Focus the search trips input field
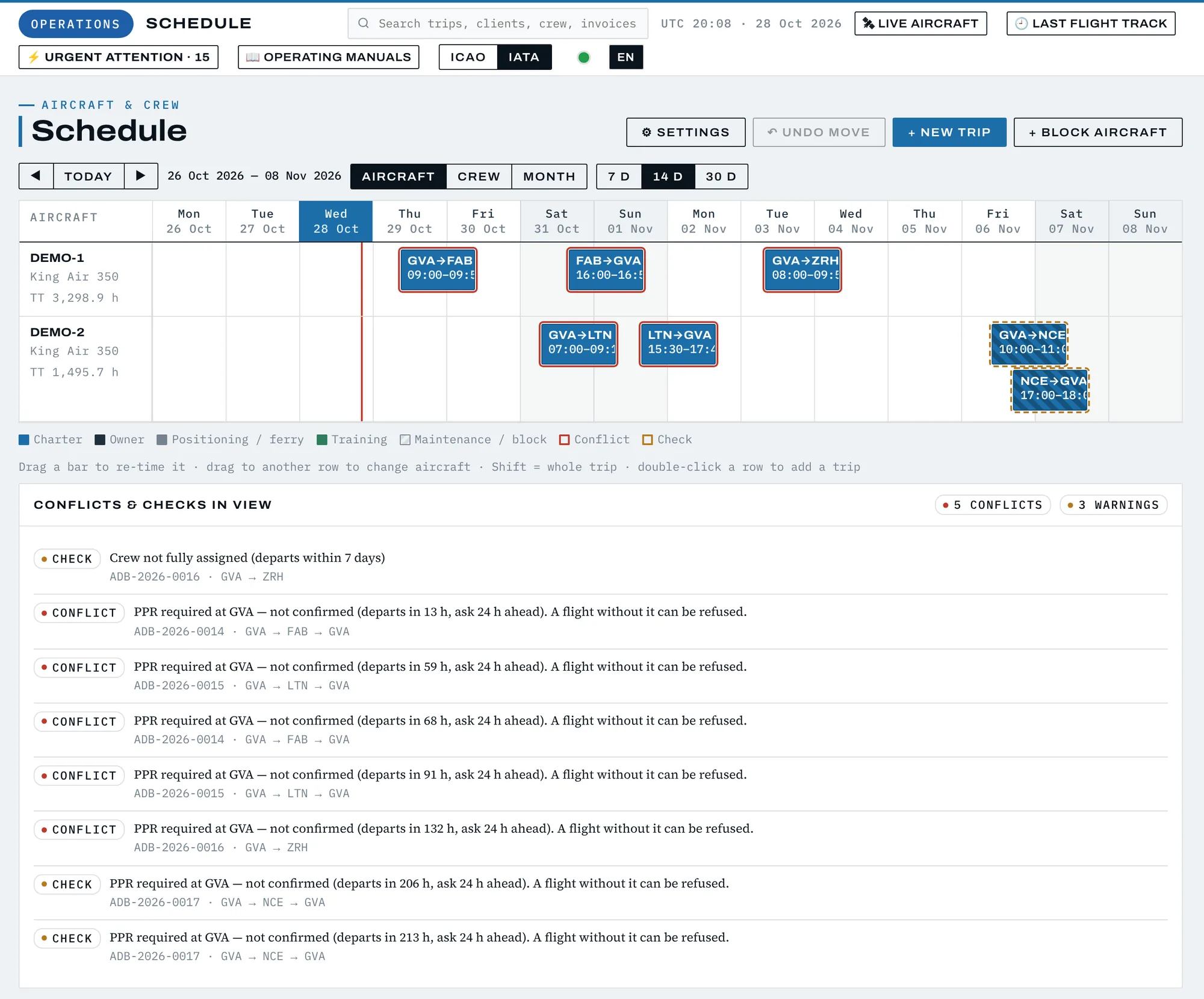 coord(498,23)
